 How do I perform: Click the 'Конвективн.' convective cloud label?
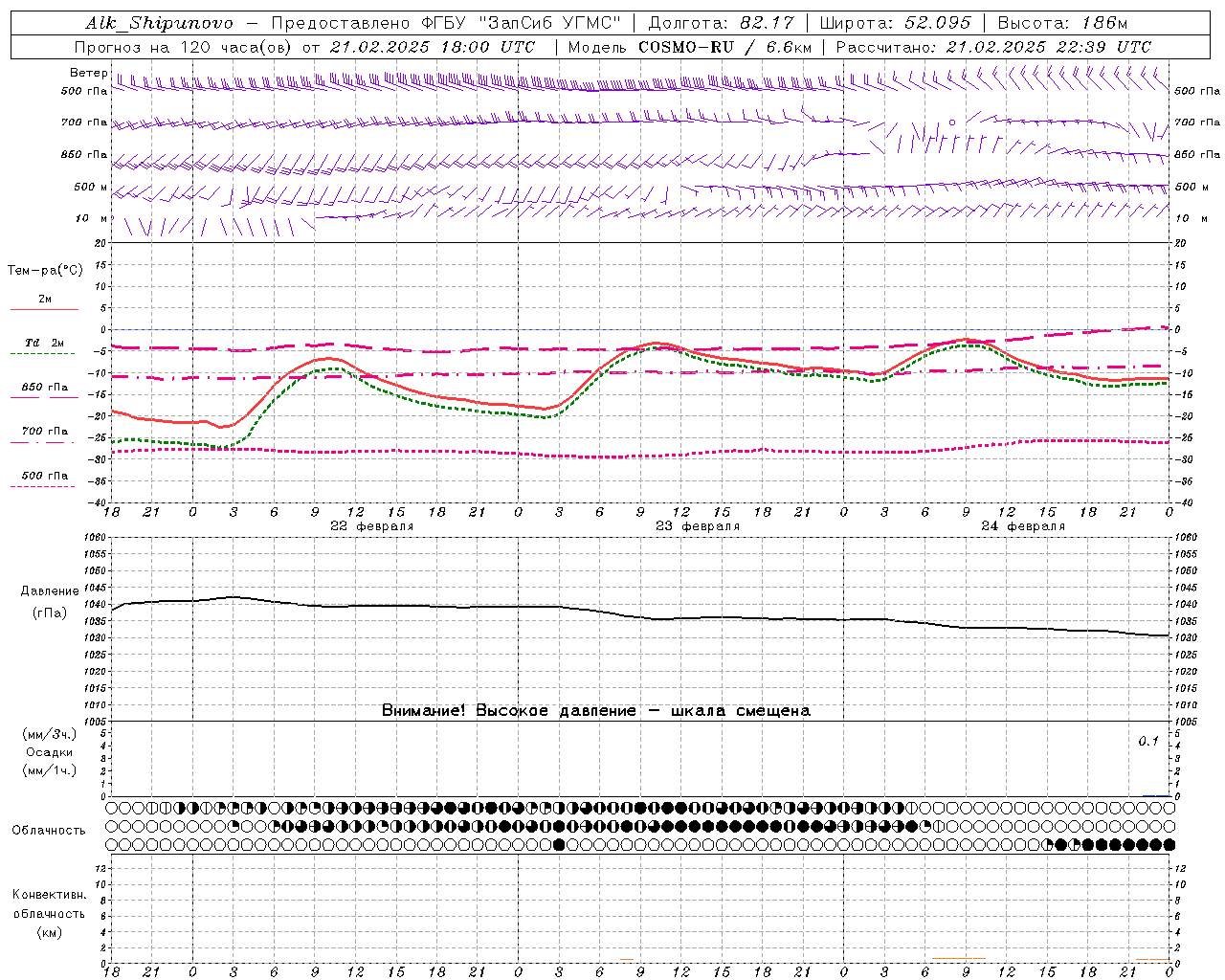pyautogui.click(x=49, y=895)
